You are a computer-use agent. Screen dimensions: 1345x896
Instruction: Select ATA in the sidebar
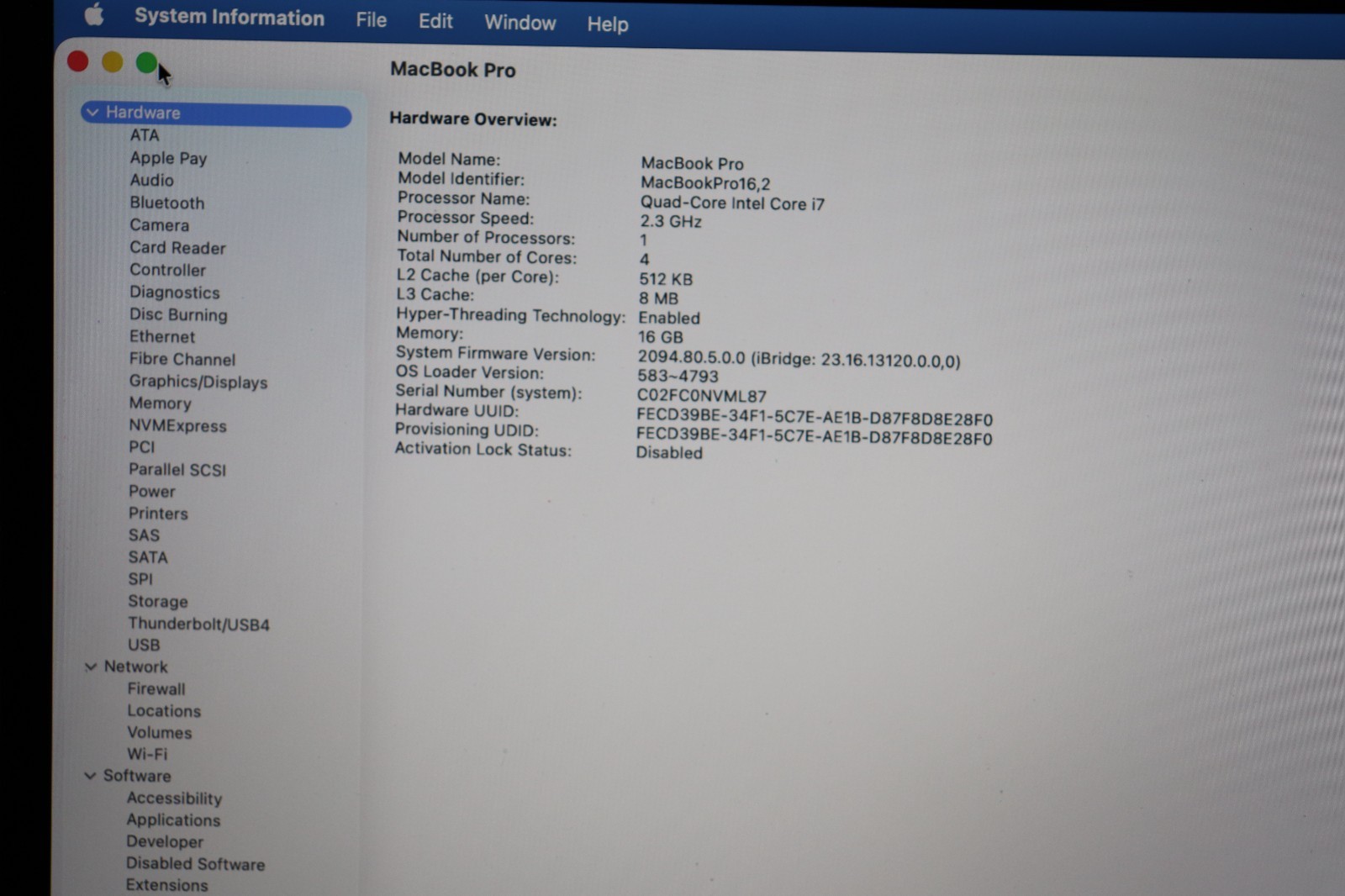point(144,135)
